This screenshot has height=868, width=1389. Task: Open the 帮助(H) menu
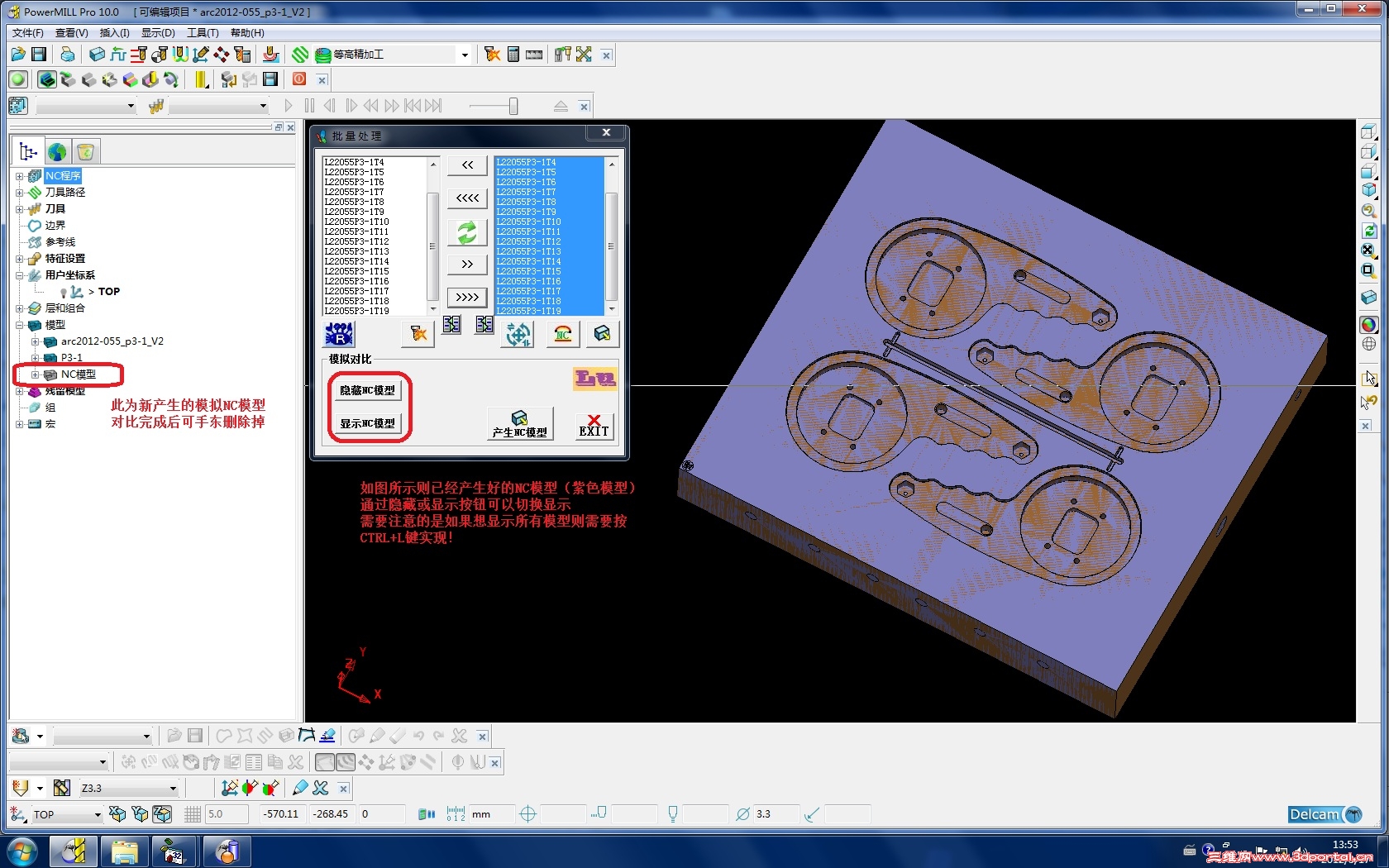[x=247, y=33]
